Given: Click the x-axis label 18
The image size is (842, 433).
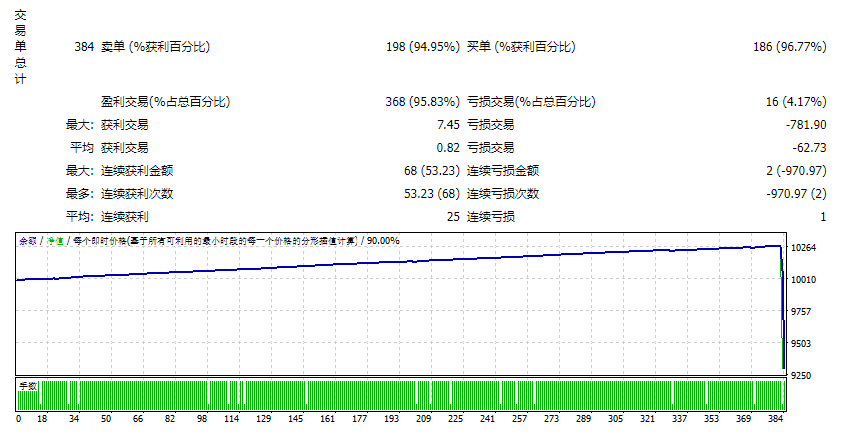Looking at the screenshot, I should pos(42,419).
